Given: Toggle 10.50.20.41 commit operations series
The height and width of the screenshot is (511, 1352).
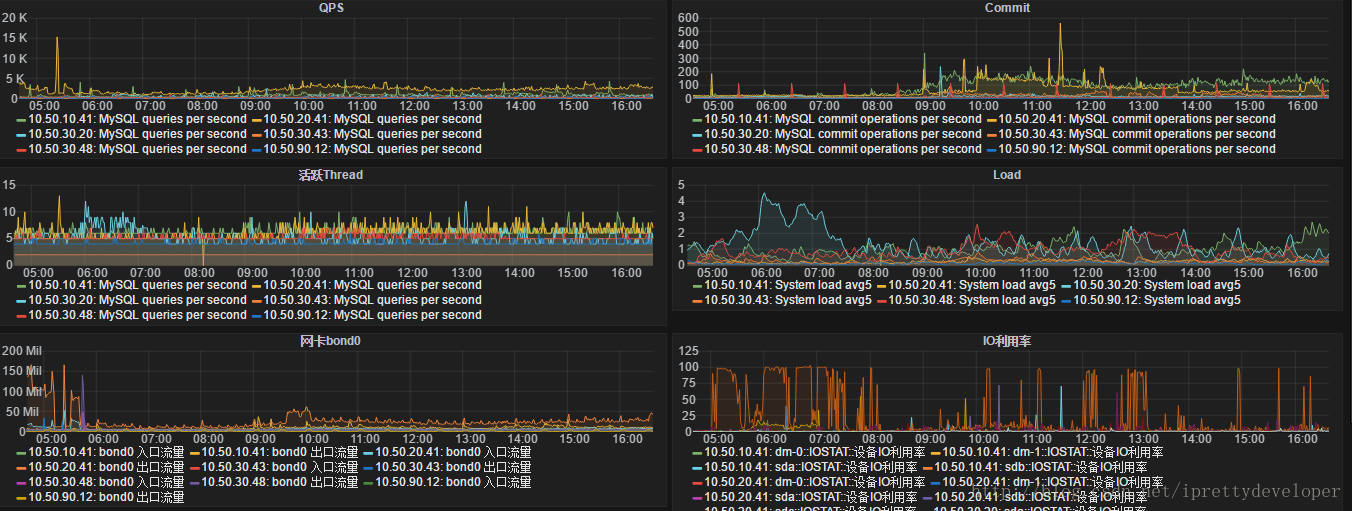Looking at the screenshot, I should click(1131, 118).
